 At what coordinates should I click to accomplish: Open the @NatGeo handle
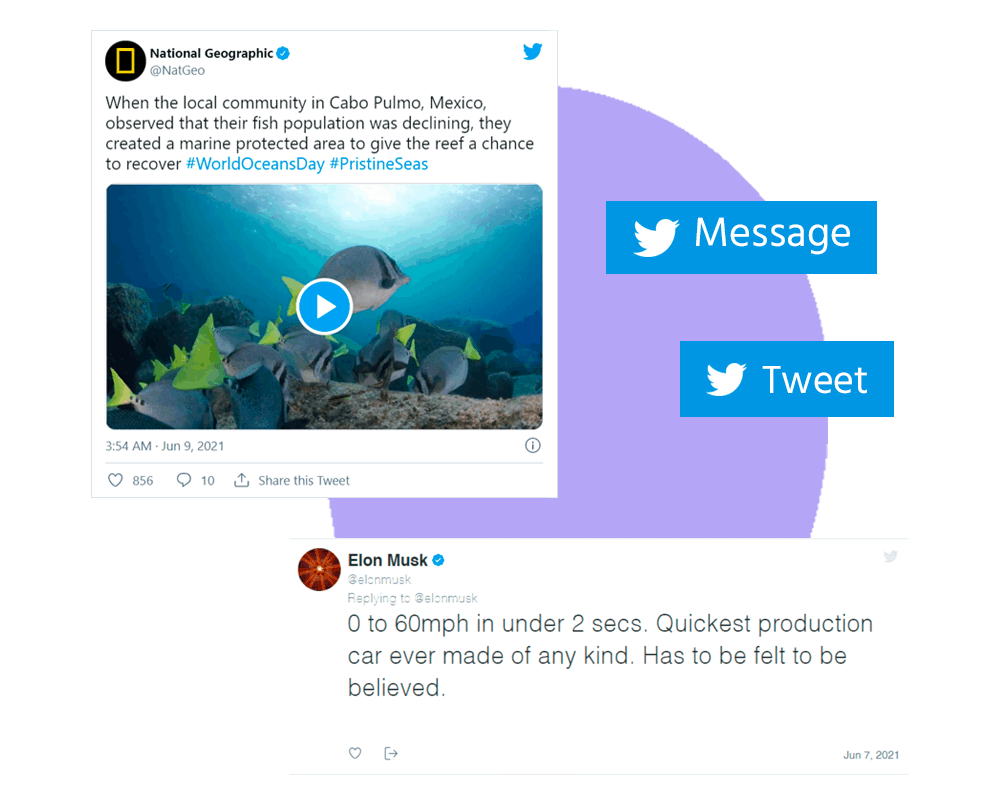tap(177, 71)
